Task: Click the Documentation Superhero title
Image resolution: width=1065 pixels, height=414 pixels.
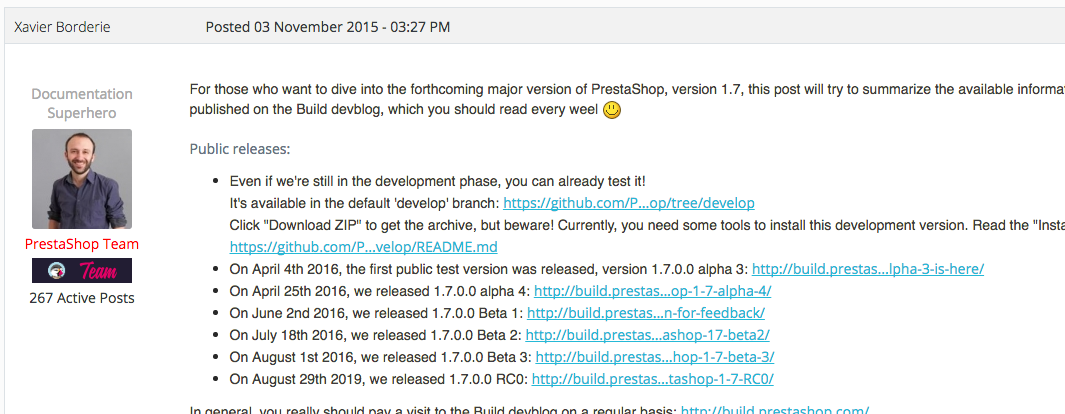Action: [x=82, y=103]
